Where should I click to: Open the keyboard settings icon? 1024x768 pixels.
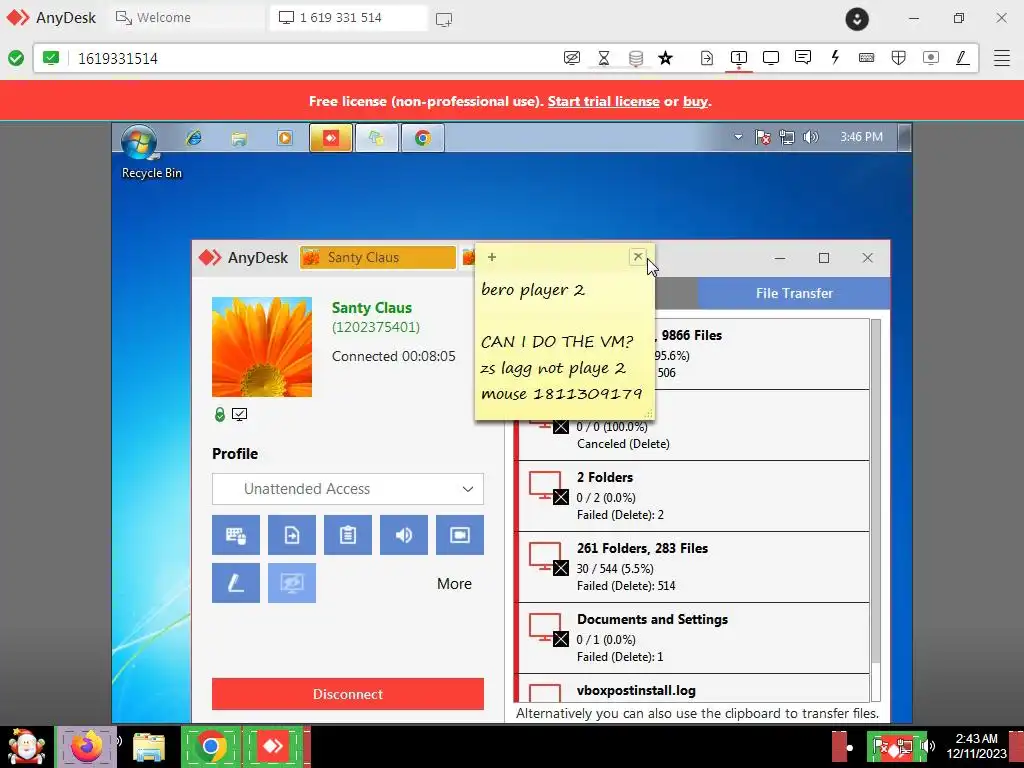(x=867, y=58)
